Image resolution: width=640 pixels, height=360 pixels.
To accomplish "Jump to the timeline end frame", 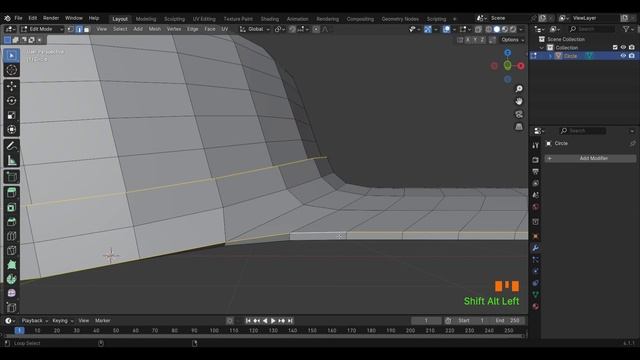I will click(291, 321).
